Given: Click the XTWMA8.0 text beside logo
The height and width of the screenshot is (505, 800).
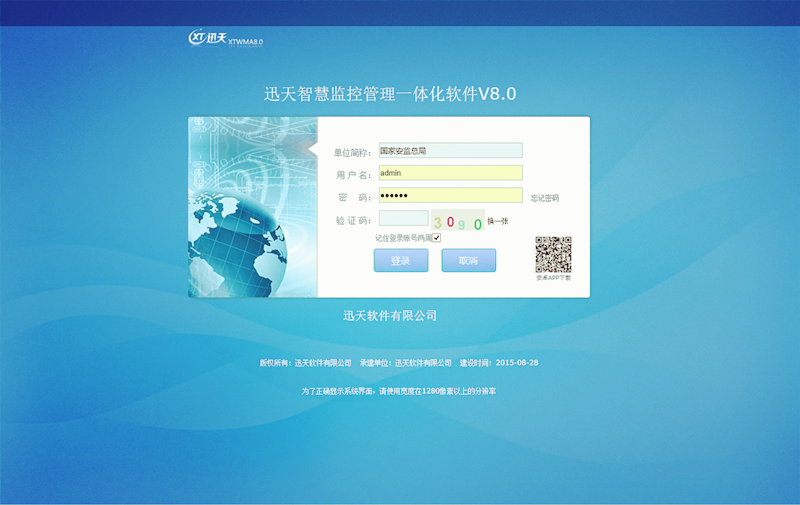Looking at the screenshot, I should pyautogui.click(x=246, y=42).
